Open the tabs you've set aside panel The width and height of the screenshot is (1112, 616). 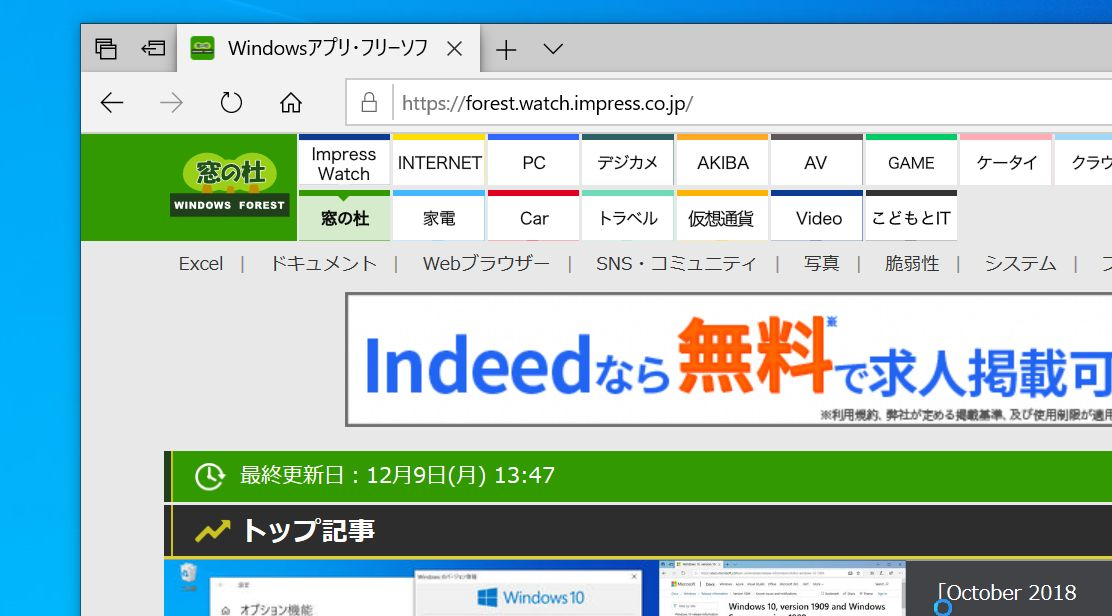coord(153,47)
